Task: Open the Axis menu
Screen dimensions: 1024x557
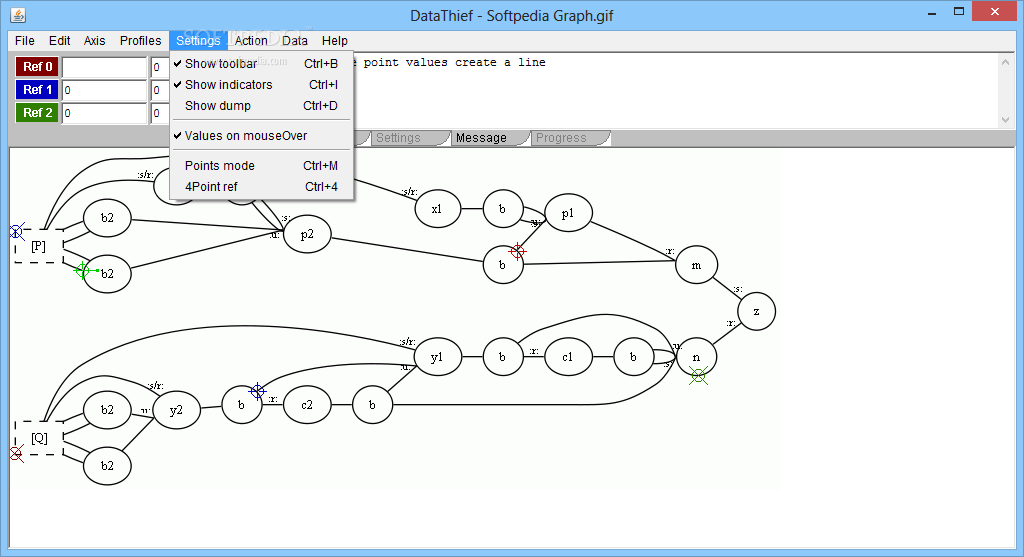Action: [x=94, y=40]
